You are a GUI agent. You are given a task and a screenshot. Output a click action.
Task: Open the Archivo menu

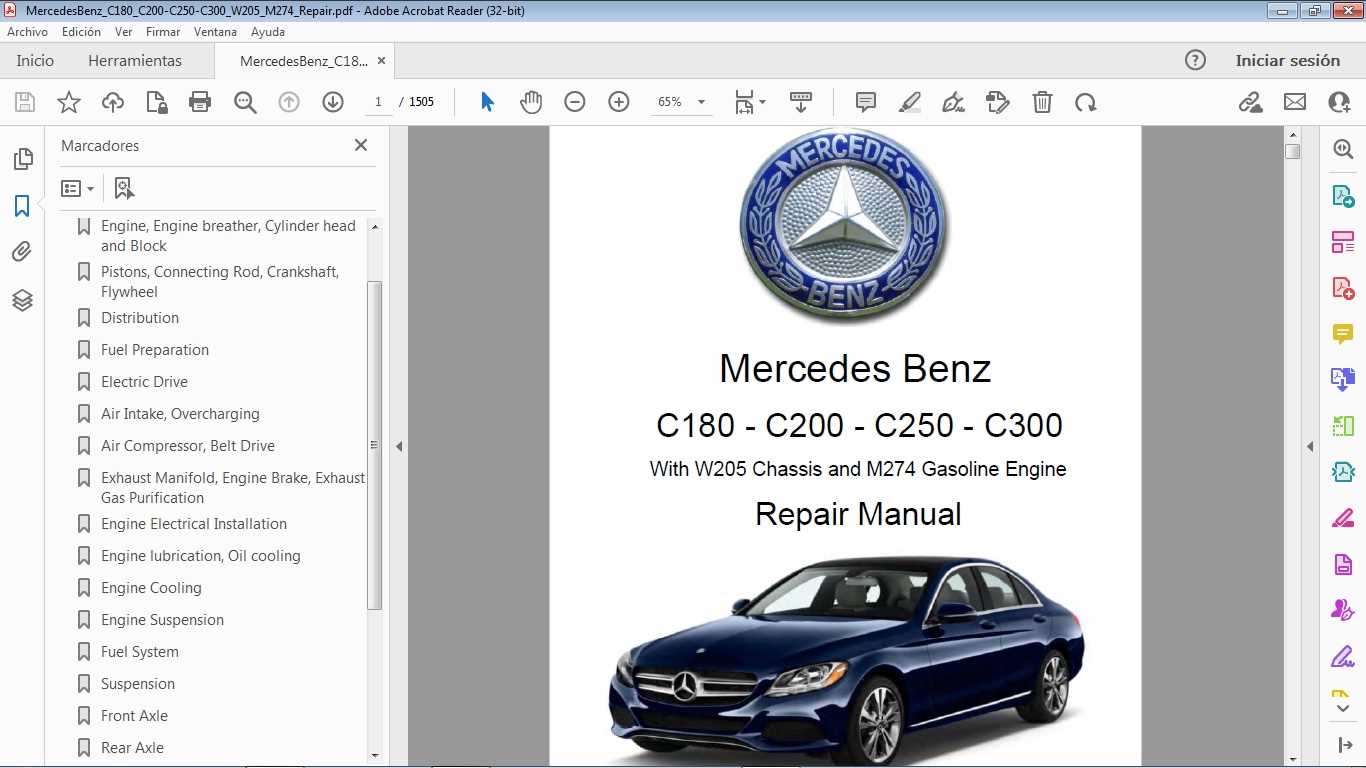(x=28, y=32)
